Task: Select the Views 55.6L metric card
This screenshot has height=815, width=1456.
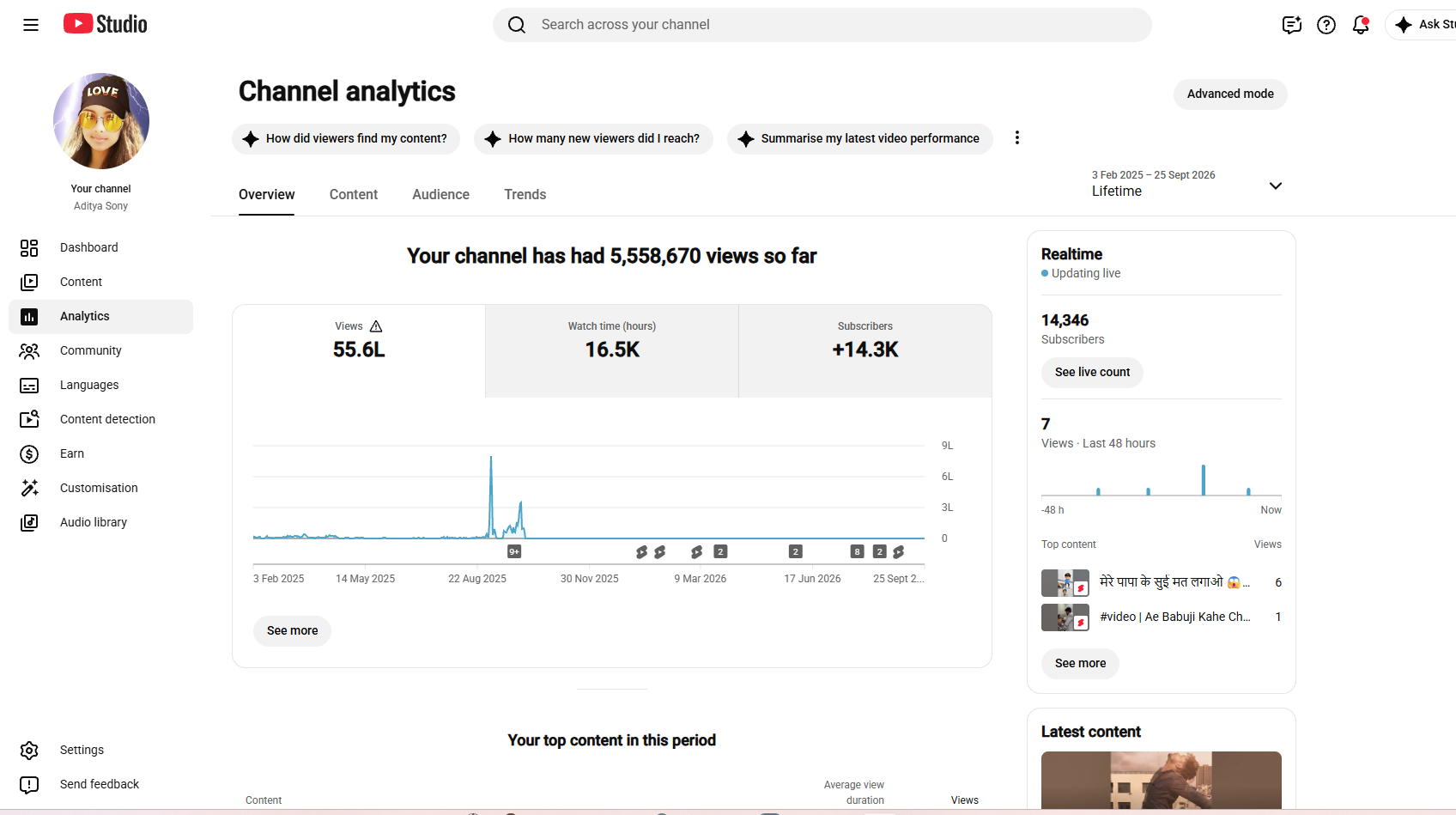Action: tap(359, 350)
